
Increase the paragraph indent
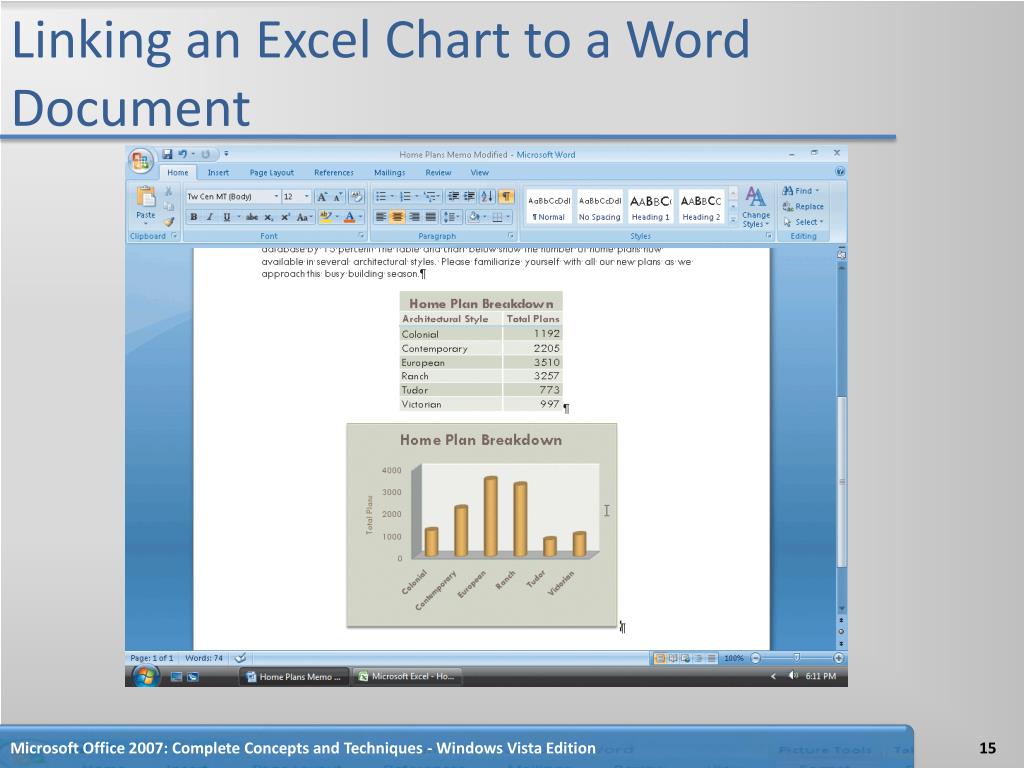(469, 197)
